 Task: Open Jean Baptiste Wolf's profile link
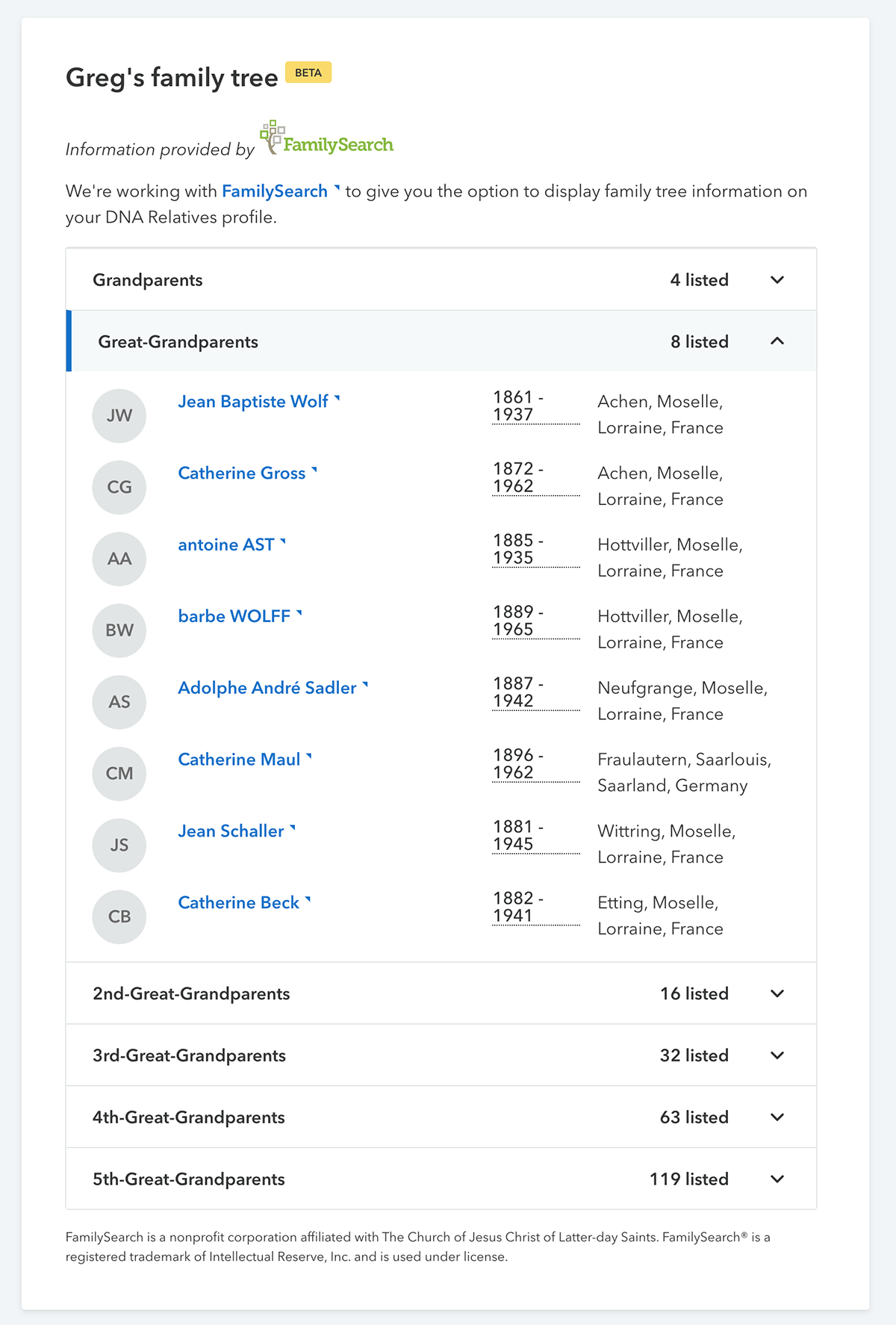click(253, 402)
